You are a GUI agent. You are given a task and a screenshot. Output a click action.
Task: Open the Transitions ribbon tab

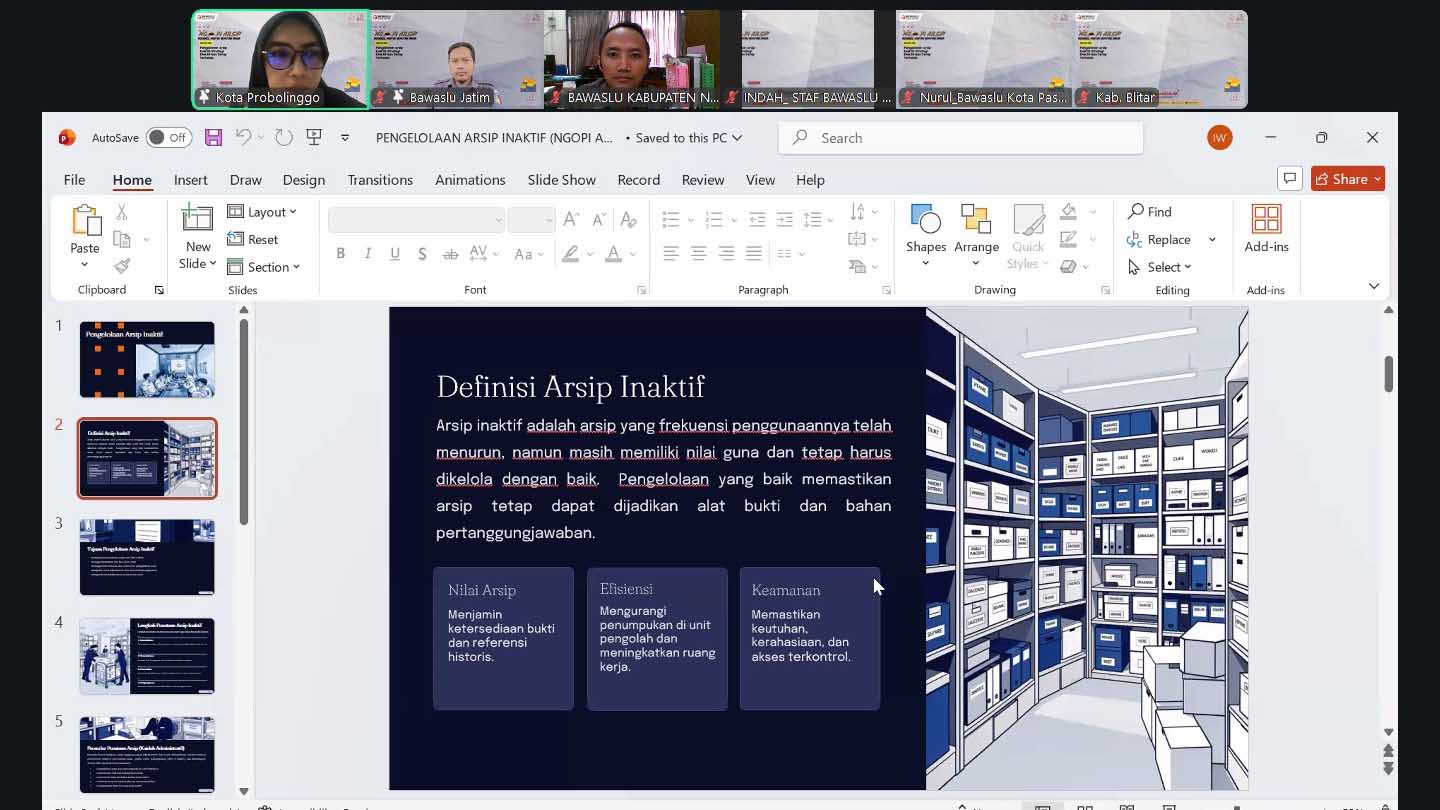[380, 180]
